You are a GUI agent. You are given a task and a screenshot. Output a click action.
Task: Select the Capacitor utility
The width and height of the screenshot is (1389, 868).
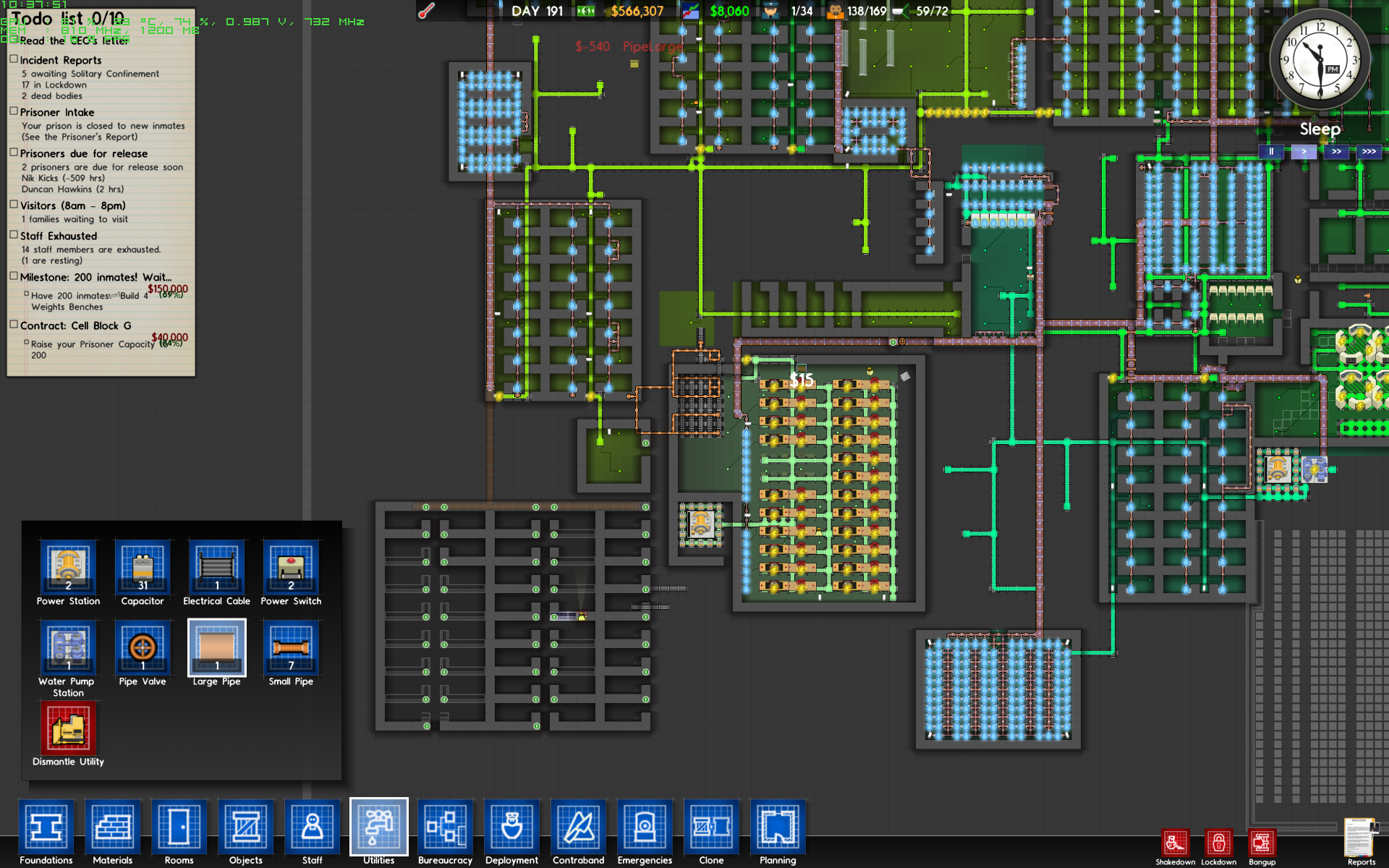tap(143, 566)
